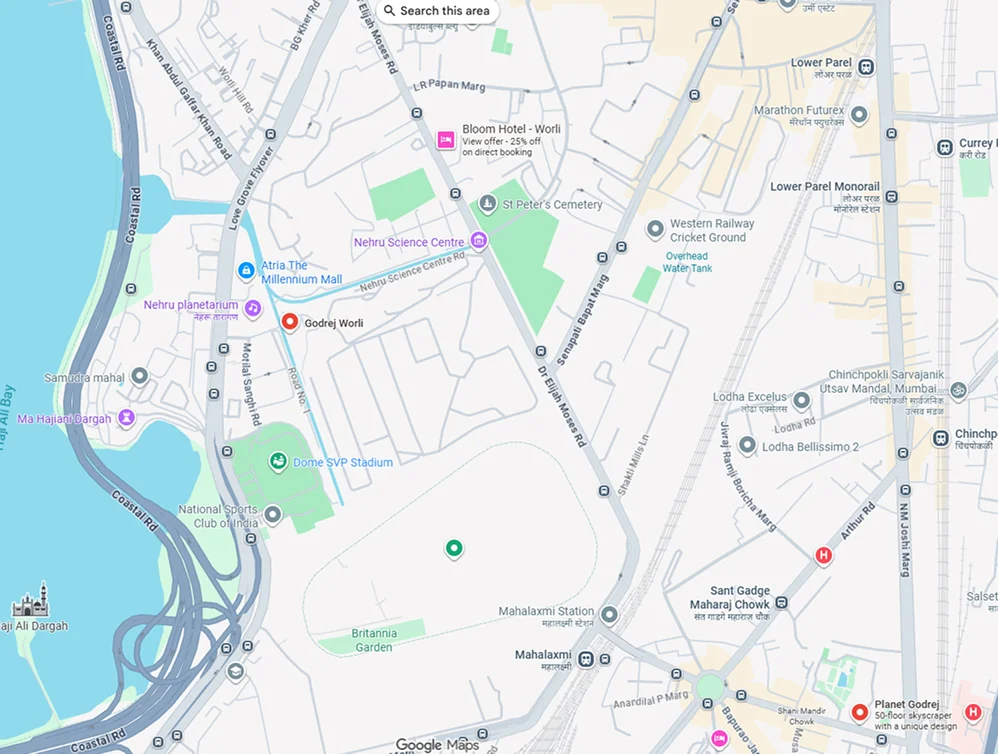Click the Western Railway Cricket Ground pin

(655, 229)
